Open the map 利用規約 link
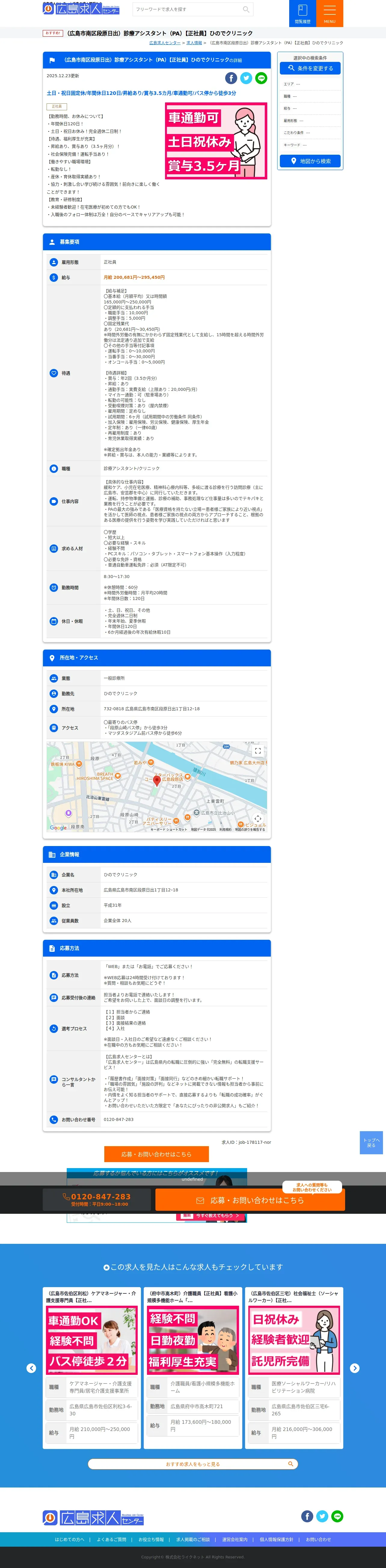The width and height of the screenshot is (386, 1568). click(x=225, y=830)
